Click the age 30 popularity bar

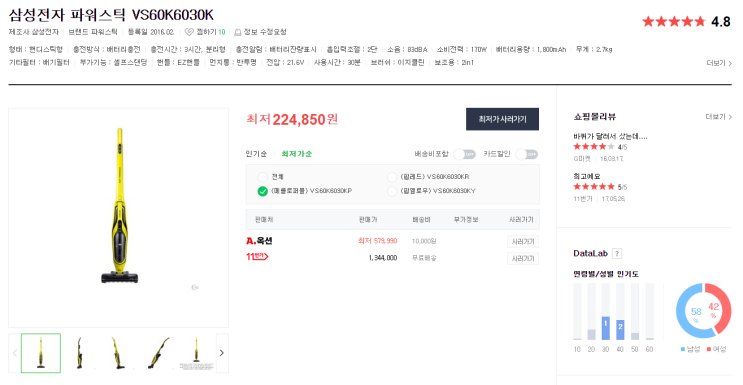coord(606,328)
